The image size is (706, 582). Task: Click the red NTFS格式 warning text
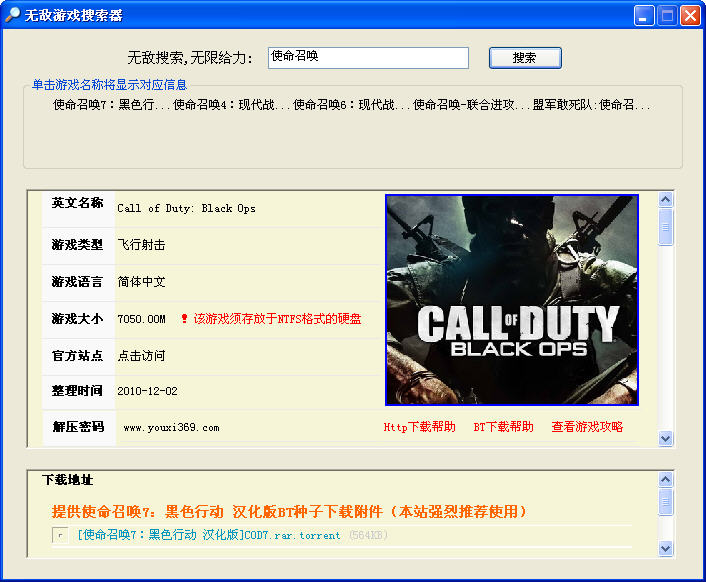(277, 319)
